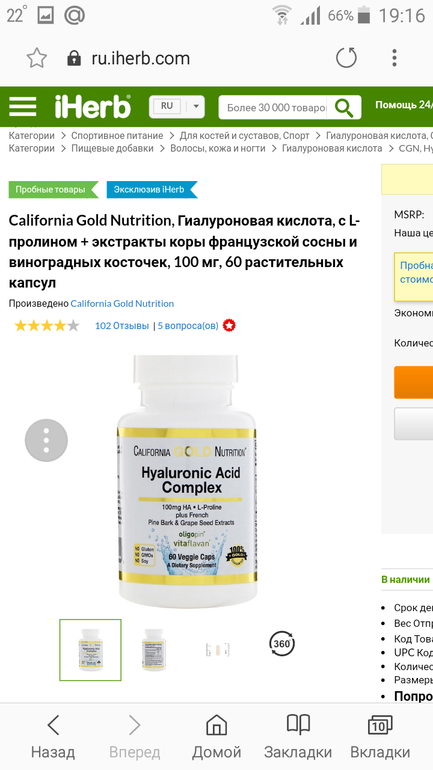Click the Гиалуроновая кислота breadcrumb
Image resolution: width=433 pixels, height=770 pixels.
point(332,148)
